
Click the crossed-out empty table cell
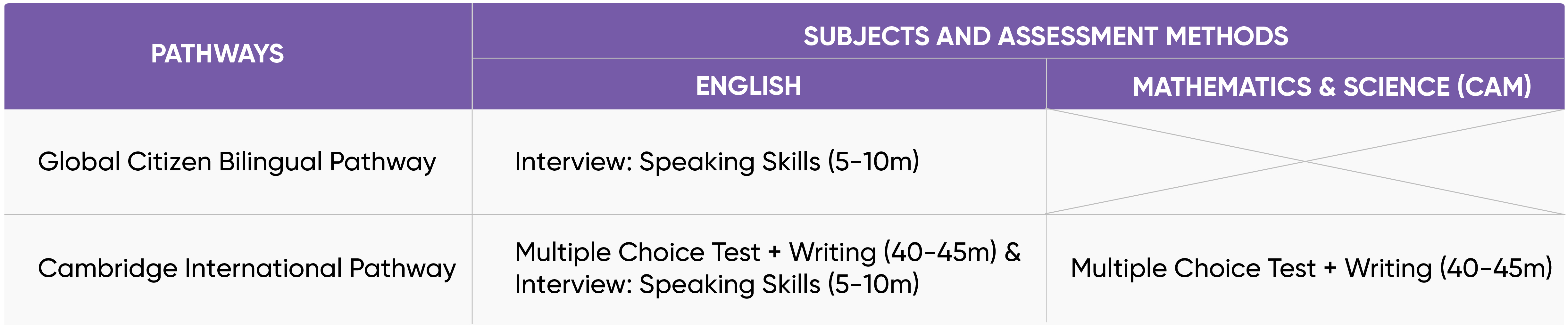coord(1305,162)
